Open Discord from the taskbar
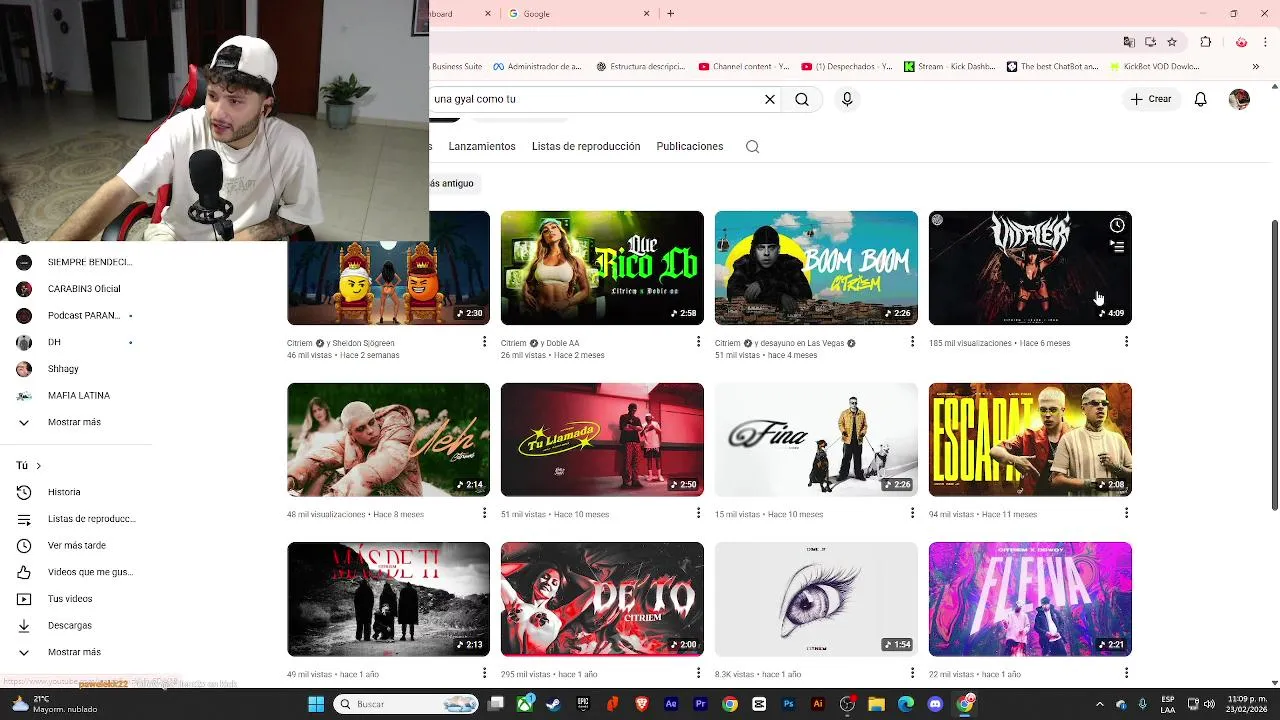The height and width of the screenshot is (720, 1280). point(935,704)
